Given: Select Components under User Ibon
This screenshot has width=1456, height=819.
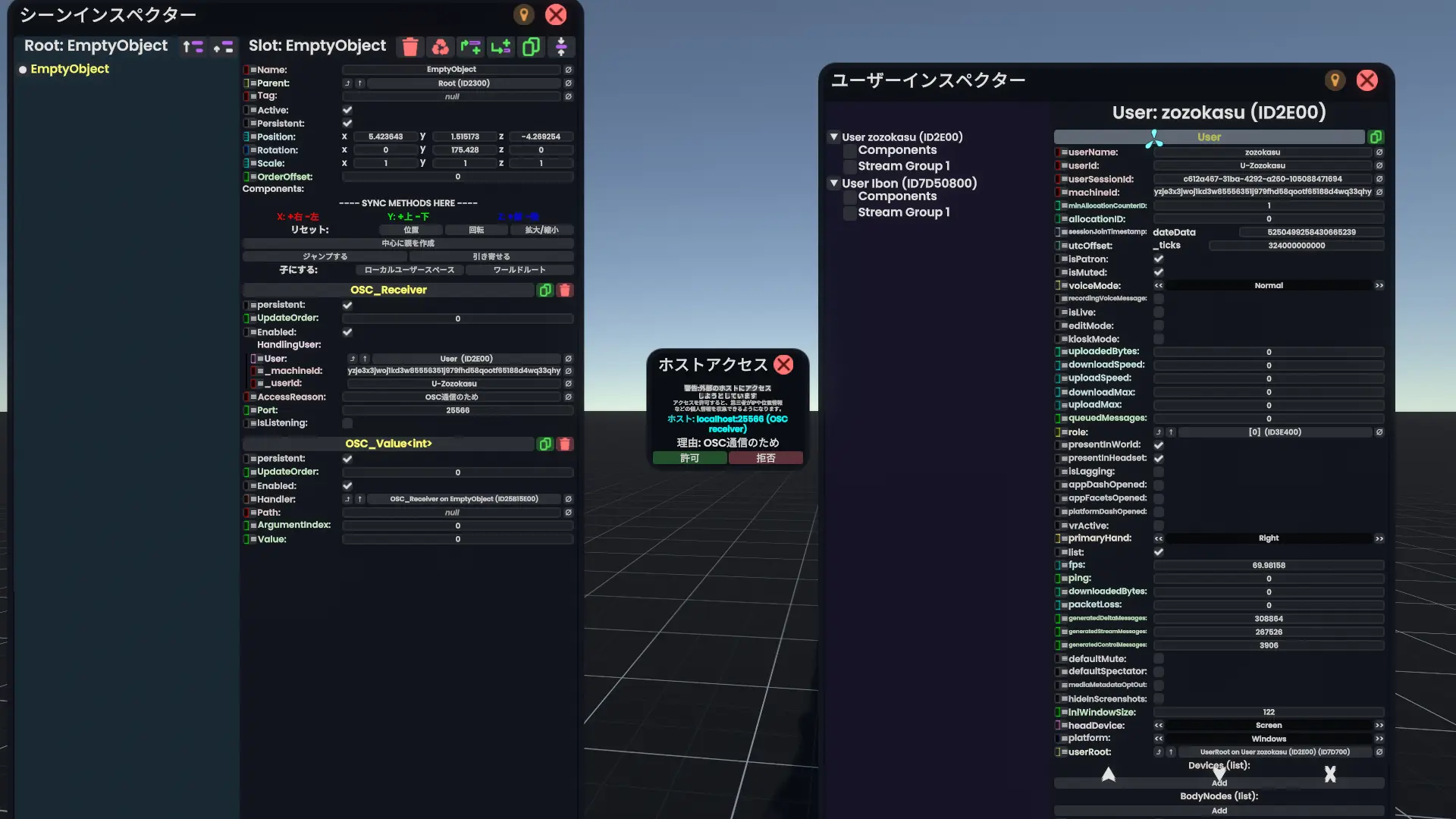Looking at the screenshot, I should point(898,196).
